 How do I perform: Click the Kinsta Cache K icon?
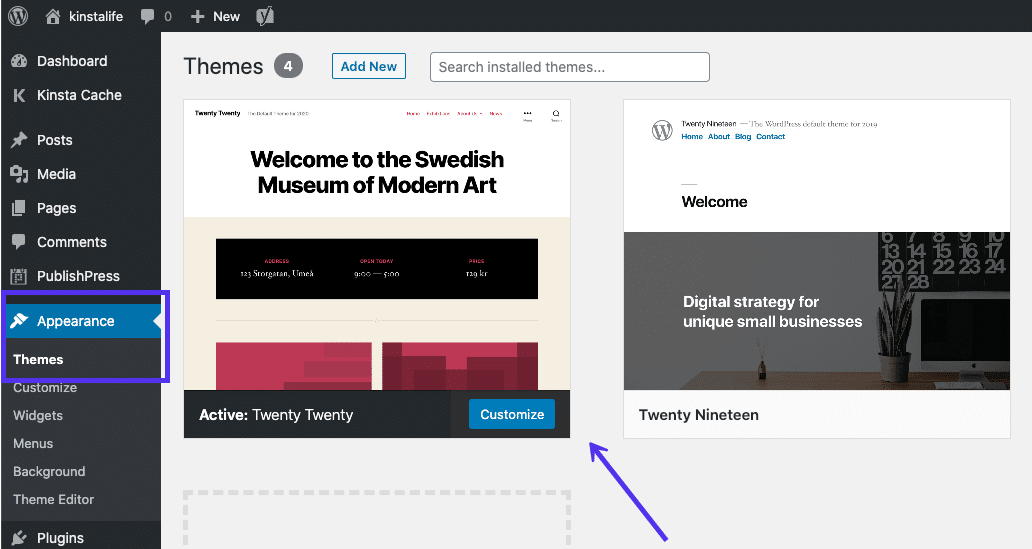19,95
